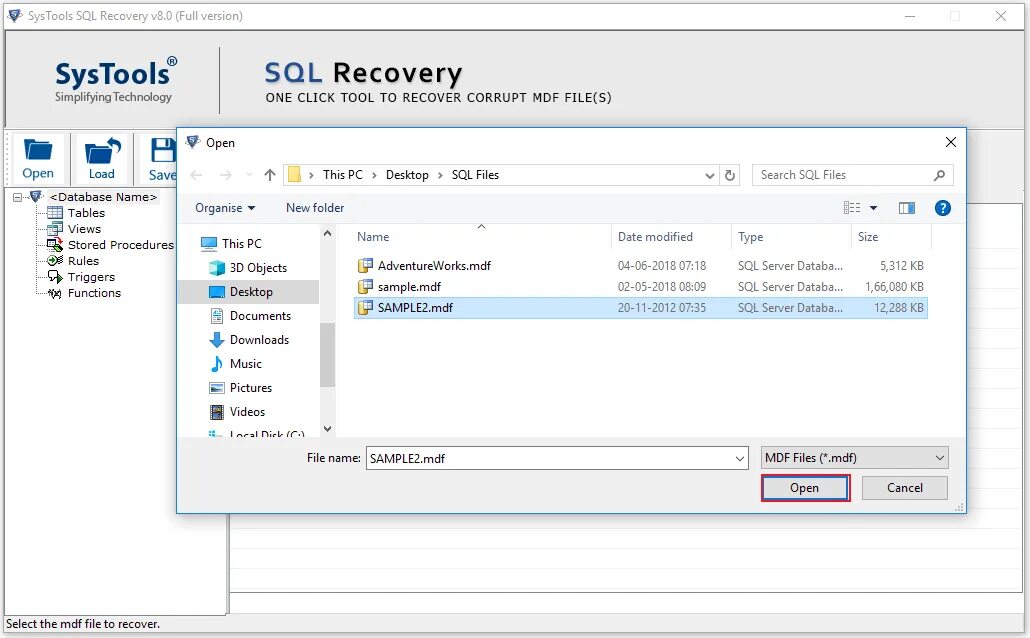
Task: Click the navigation pane scrollbar thumb
Action: pyautogui.click(x=327, y=355)
